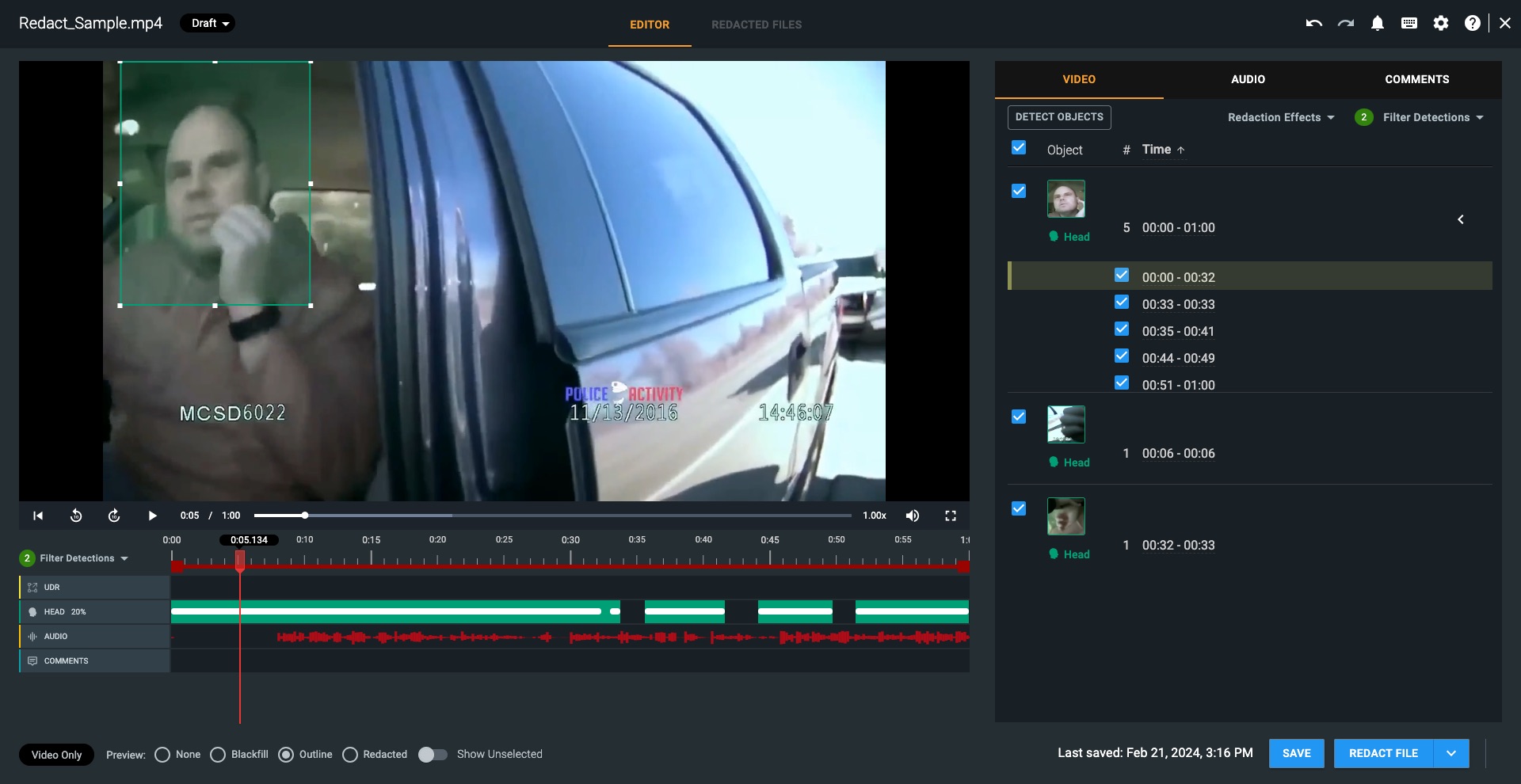This screenshot has width=1521, height=784.
Task: Open the Draft status dropdown
Action: pos(208,23)
